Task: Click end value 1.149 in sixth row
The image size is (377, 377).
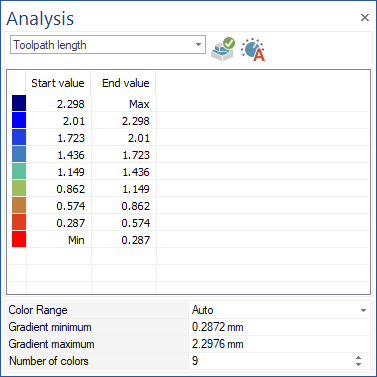Action: pyautogui.click(x=124, y=189)
